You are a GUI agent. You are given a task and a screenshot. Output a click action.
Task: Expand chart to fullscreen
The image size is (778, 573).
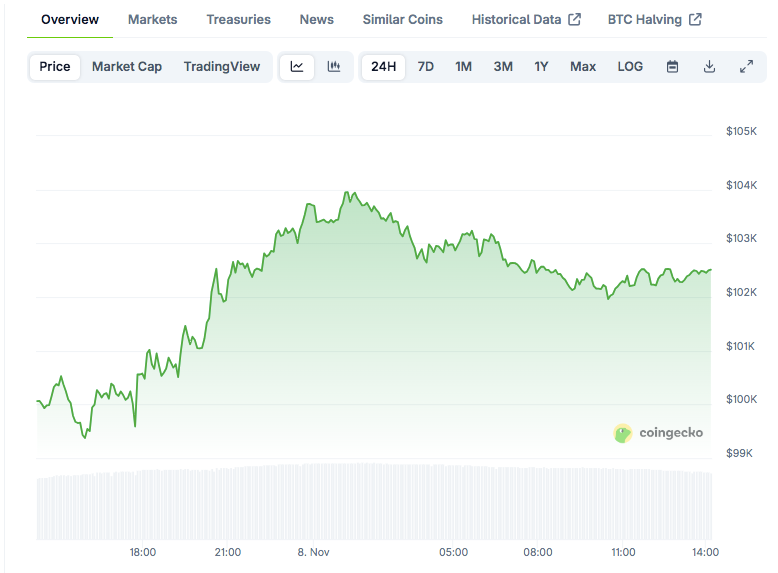(x=746, y=67)
